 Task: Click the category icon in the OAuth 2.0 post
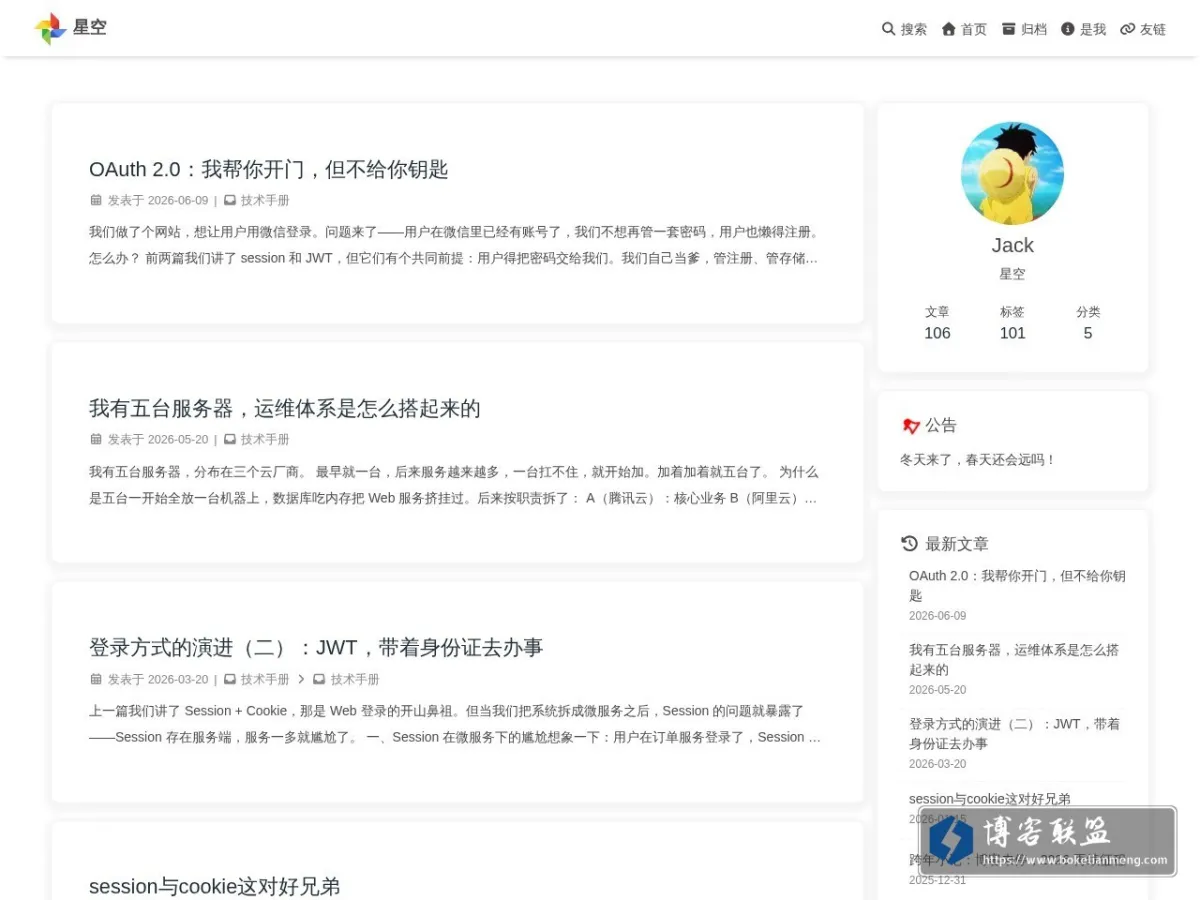(x=230, y=200)
